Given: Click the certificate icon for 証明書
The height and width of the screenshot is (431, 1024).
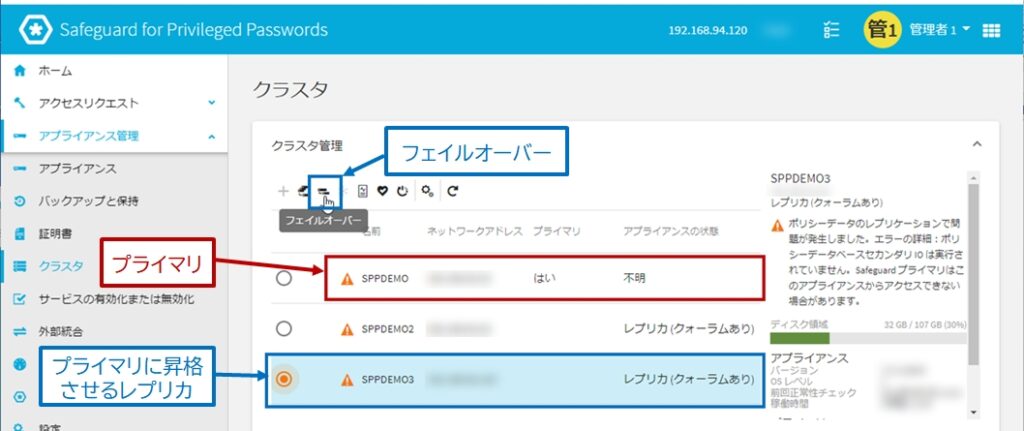Looking at the screenshot, I should pyautogui.click(x=20, y=234).
